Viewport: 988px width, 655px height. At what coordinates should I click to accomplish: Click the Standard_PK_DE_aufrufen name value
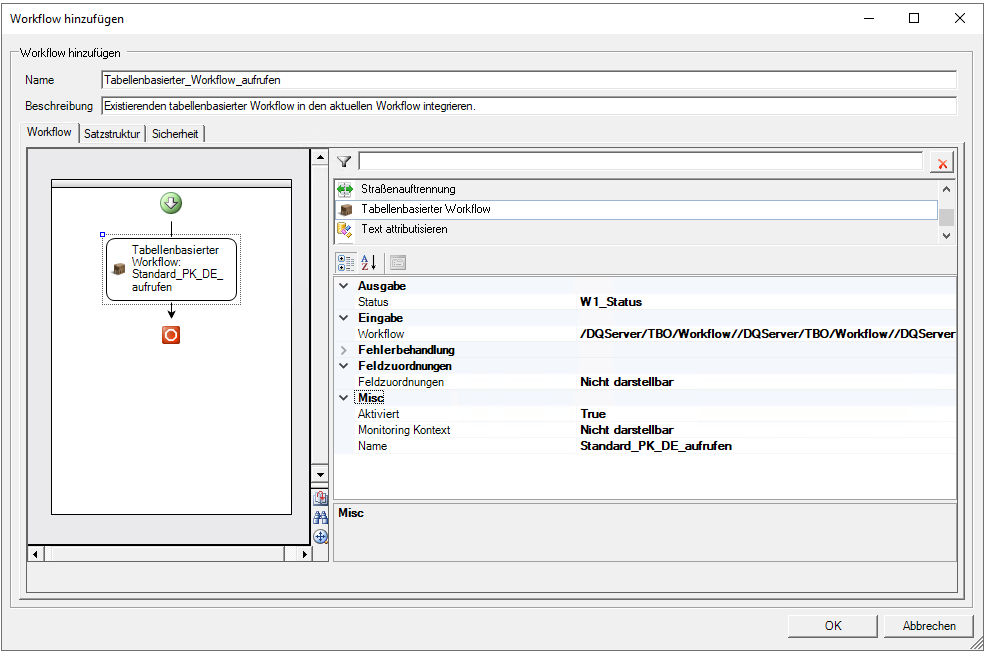[x=656, y=446]
